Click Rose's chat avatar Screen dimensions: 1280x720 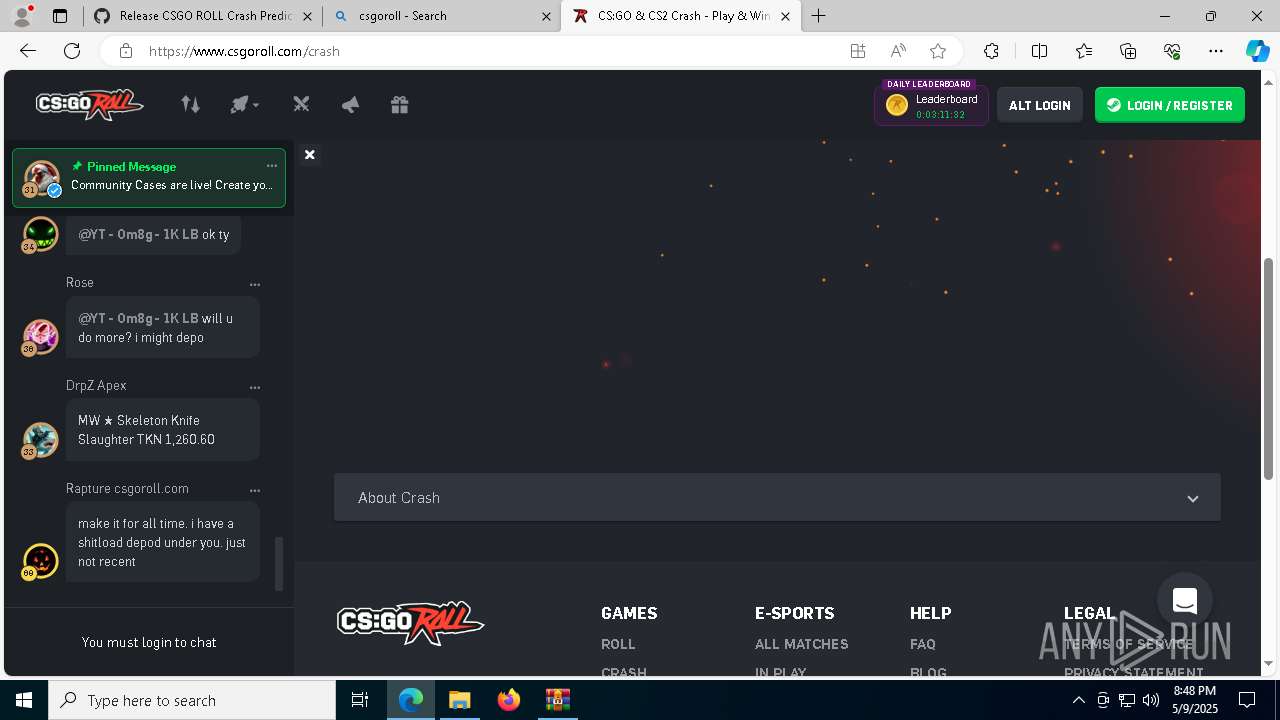40,337
